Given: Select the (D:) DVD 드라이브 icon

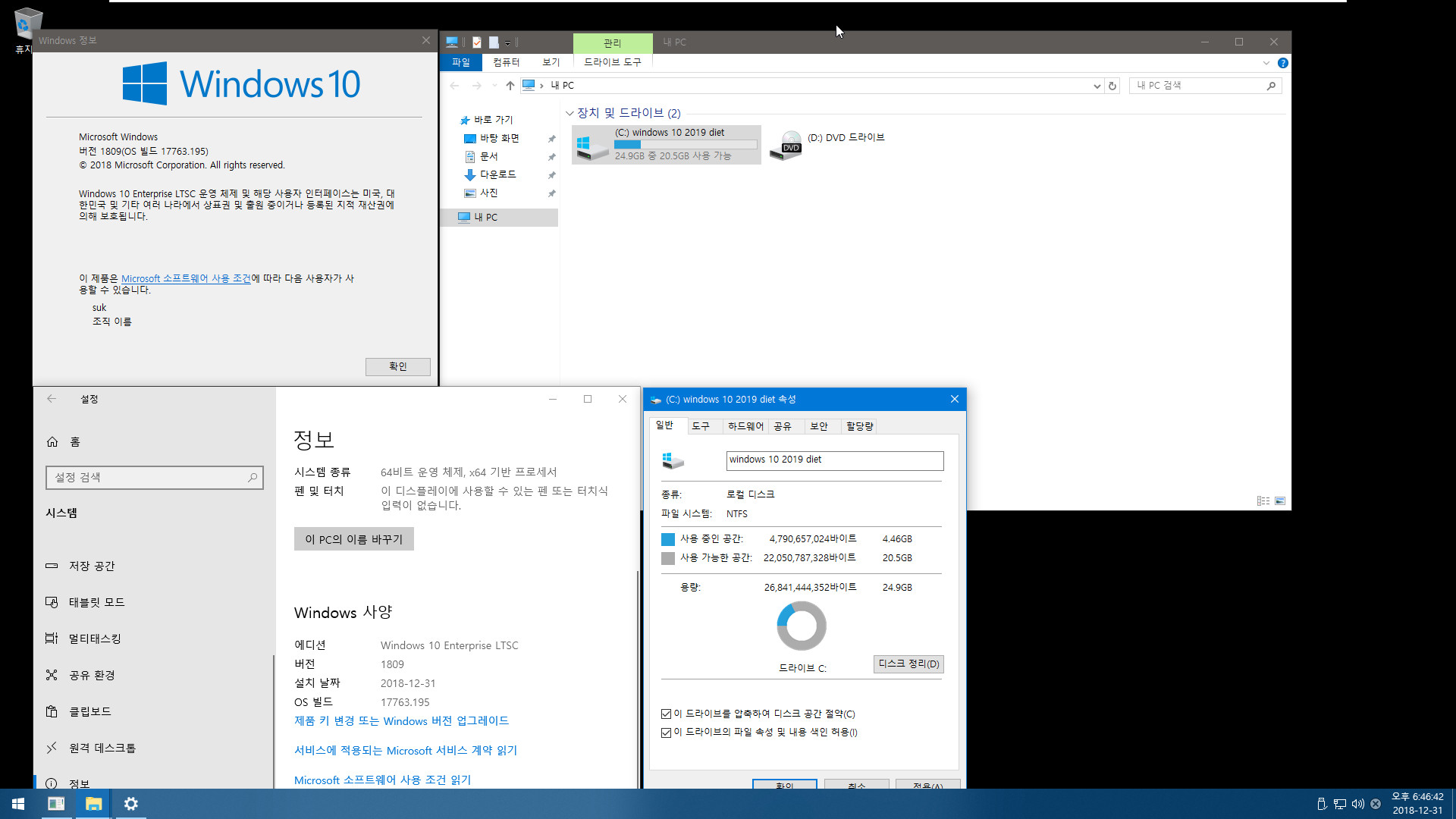Looking at the screenshot, I should (x=786, y=145).
